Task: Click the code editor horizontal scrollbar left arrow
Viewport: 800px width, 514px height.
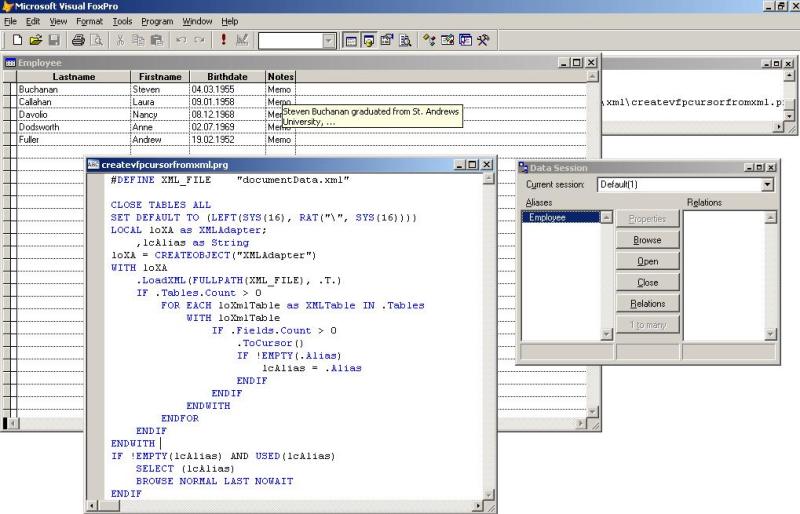Action: pyautogui.click(x=92, y=506)
